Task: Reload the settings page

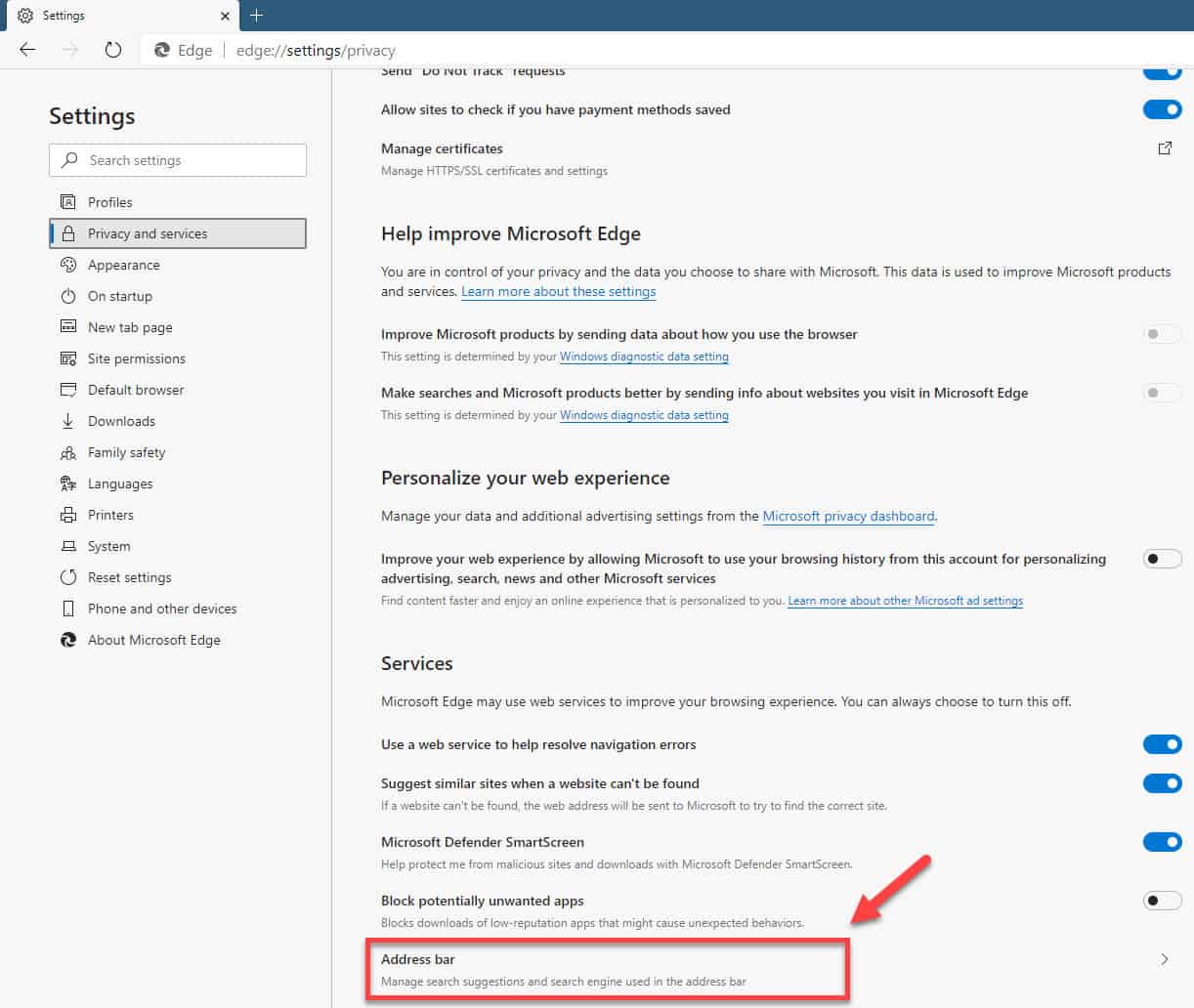Action: pos(113,50)
